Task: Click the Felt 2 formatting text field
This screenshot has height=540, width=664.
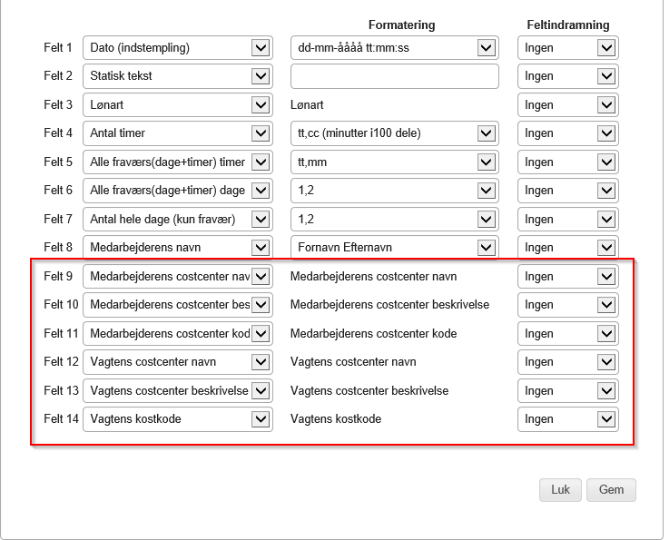Action: point(394,76)
